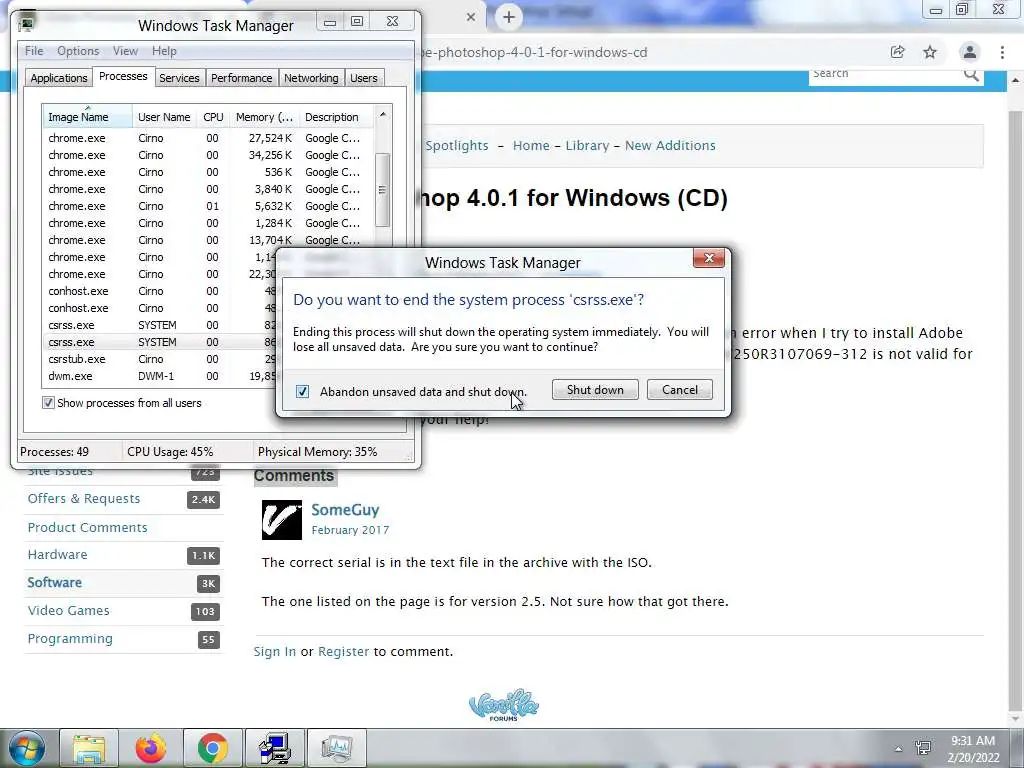Switch to Performance tab
1024x768 pixels.
[241, 78]
